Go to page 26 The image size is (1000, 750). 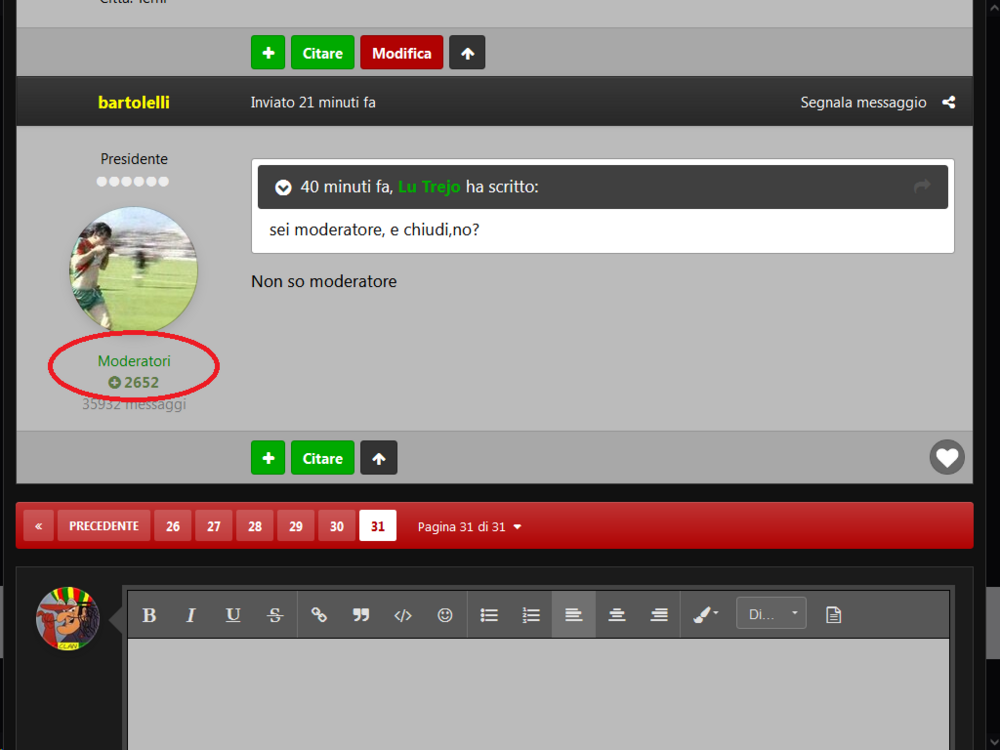click(x=173, y=526)
